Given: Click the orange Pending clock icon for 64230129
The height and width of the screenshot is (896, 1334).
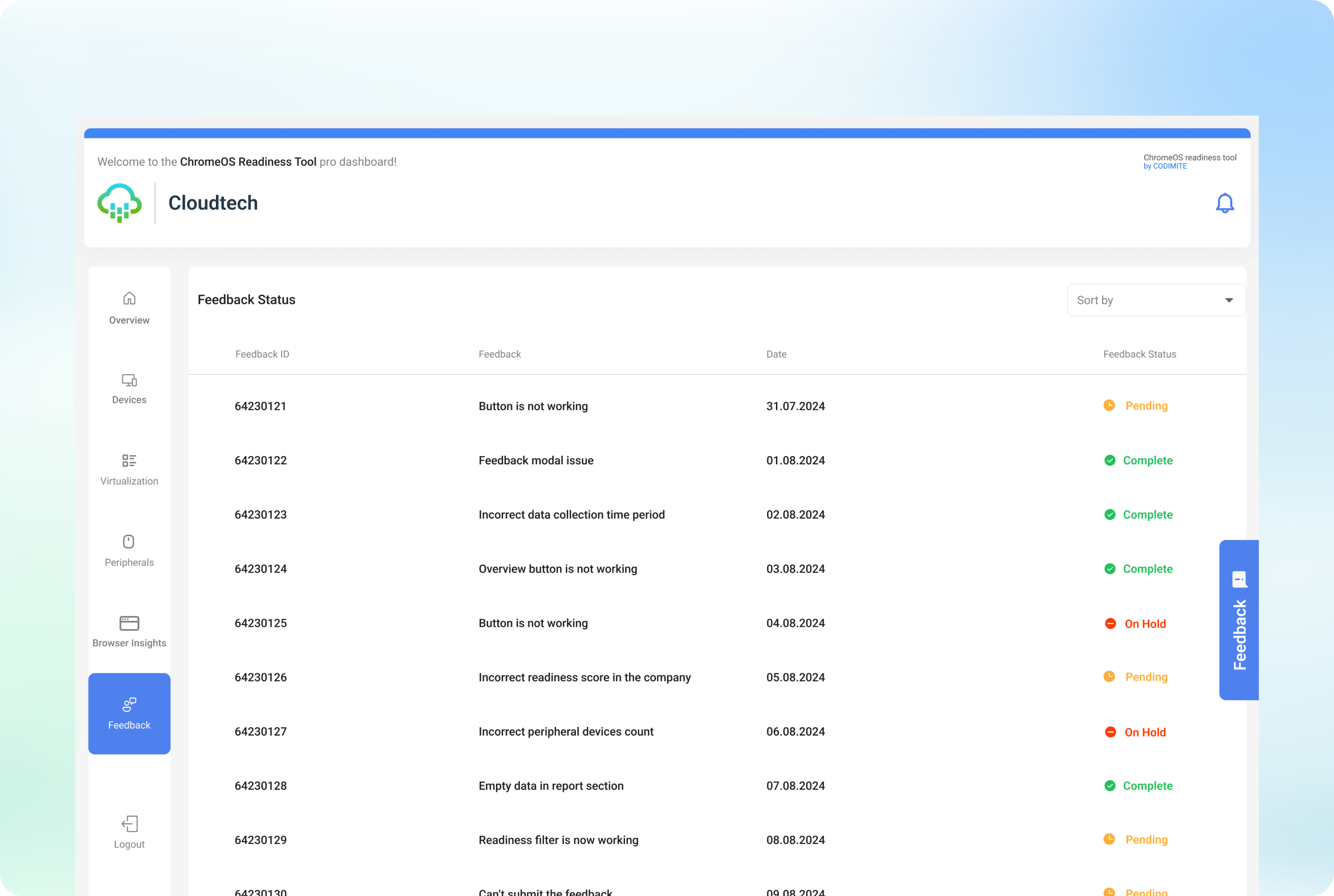Looking at the screenshot, I should 1109,840.
